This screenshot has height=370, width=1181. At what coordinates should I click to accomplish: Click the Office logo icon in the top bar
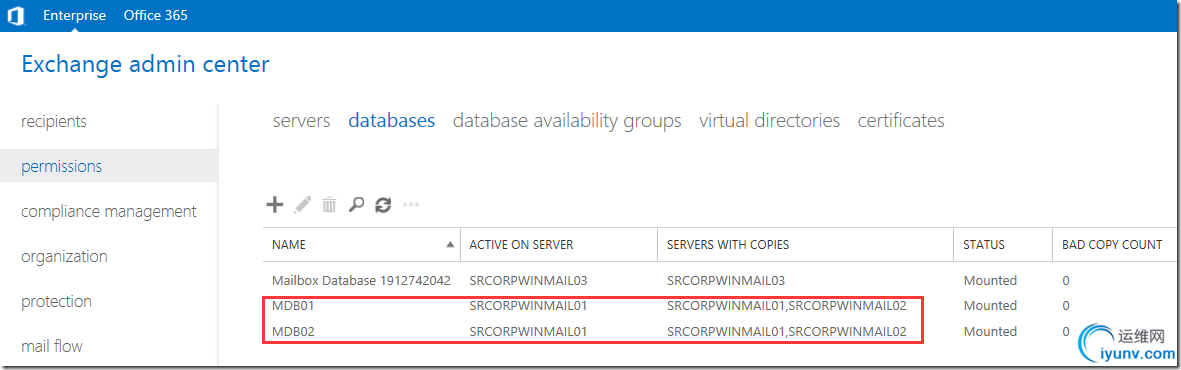pyautogui.click(x=16, y=15)
